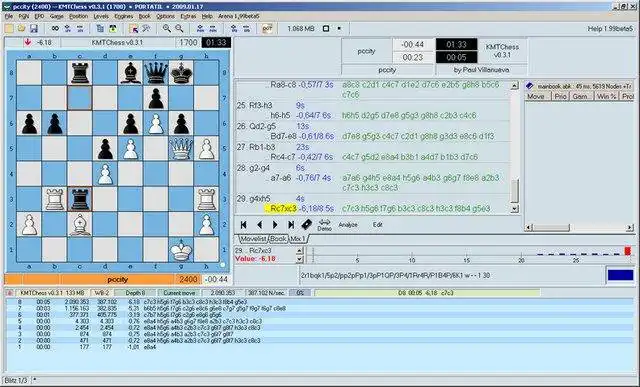Select the highlighted move Rc7xc3
Image resolution: width=640 pixels, height=387 pixels.
tap(281, 209)
